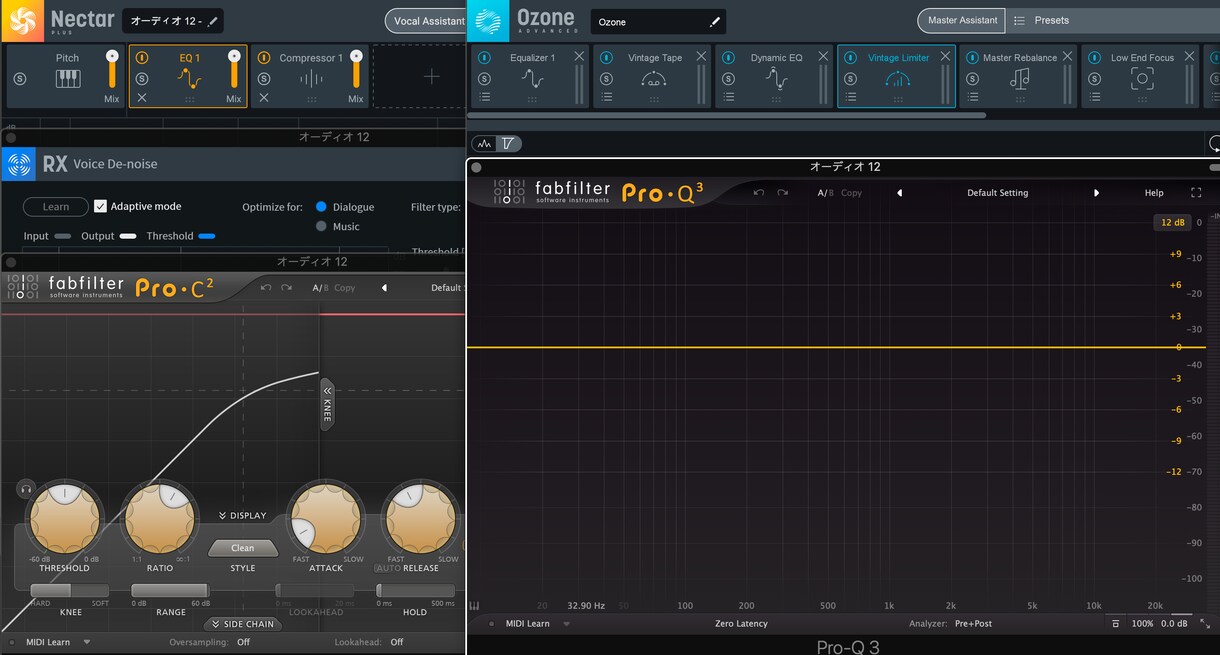Image resolution: width=1220 pixels, height=655 pixels.
Task: Click the Pro-C 2 KNEE slider
Action: click(70, 591)
